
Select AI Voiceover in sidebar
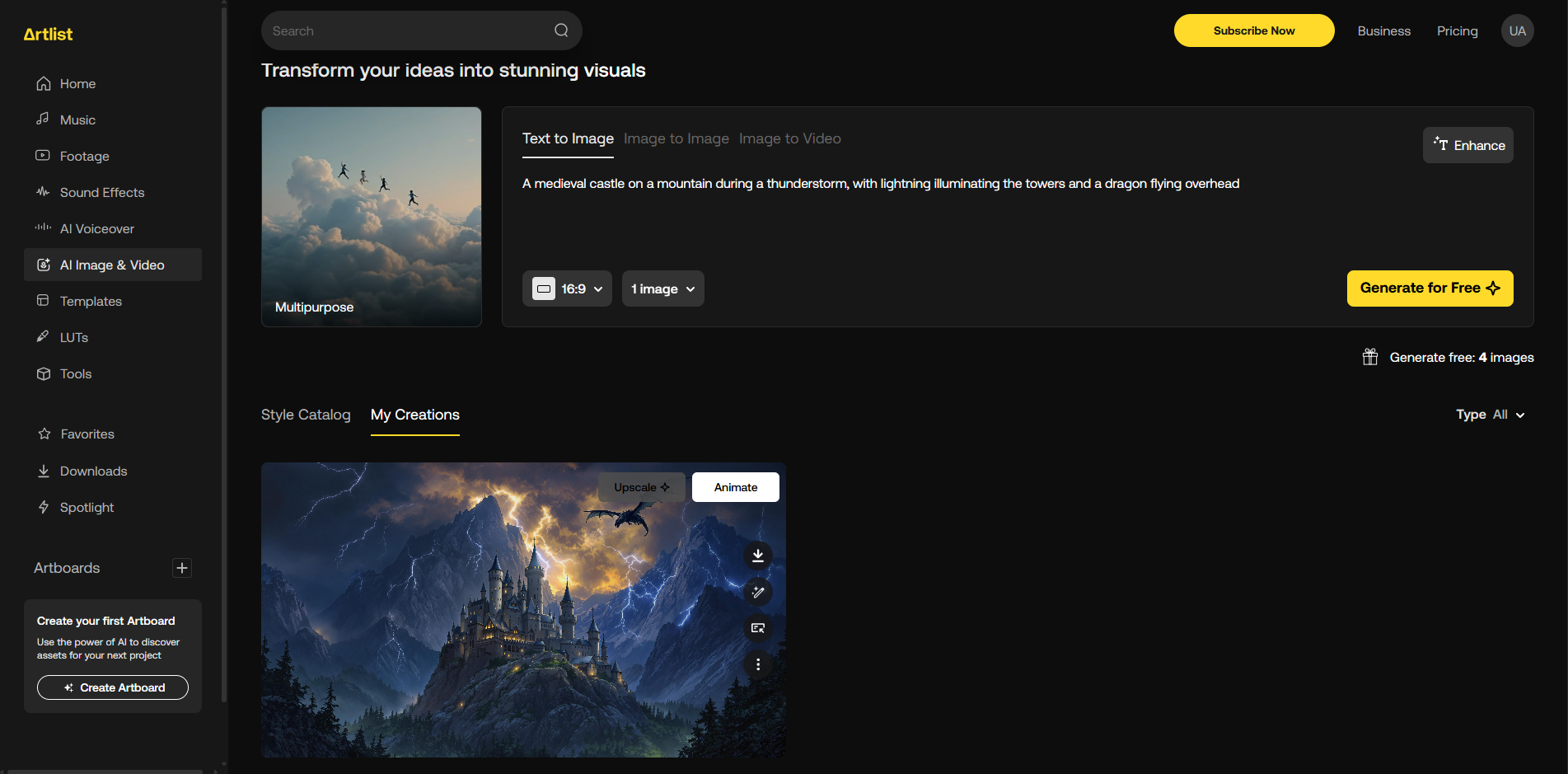[112, 228]
